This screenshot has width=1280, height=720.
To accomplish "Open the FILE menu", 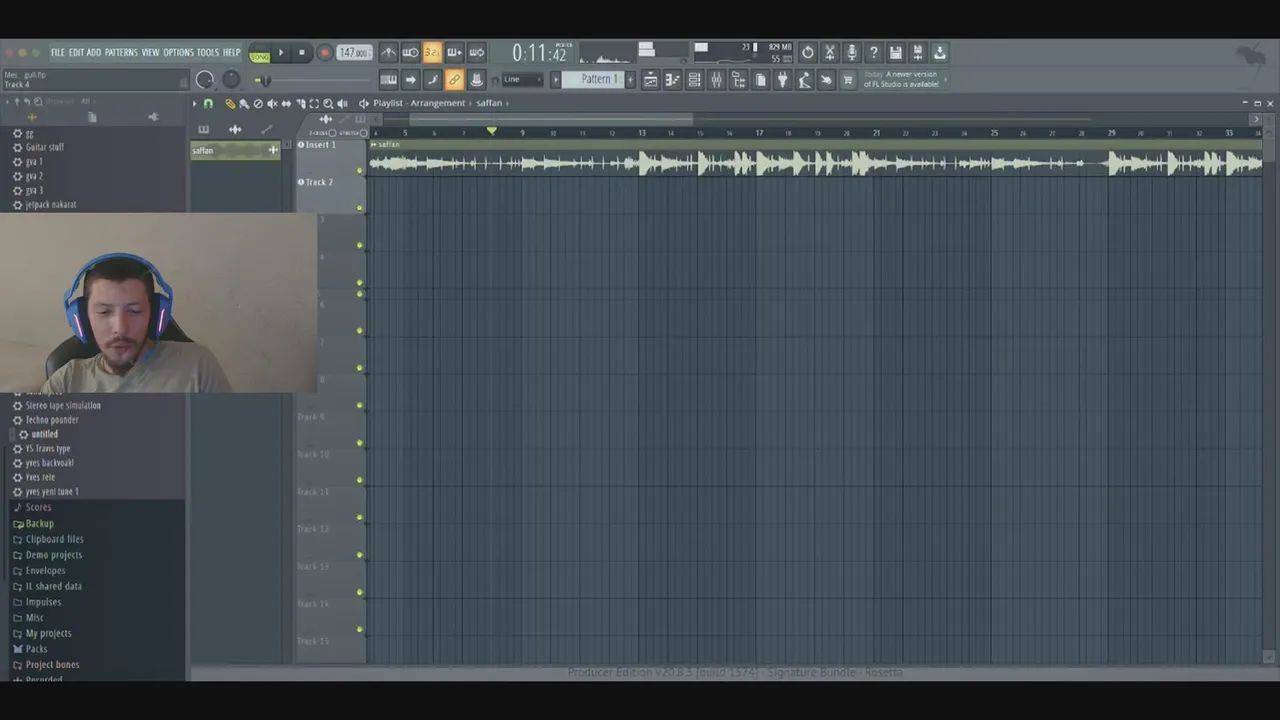I will pos(58,52).
